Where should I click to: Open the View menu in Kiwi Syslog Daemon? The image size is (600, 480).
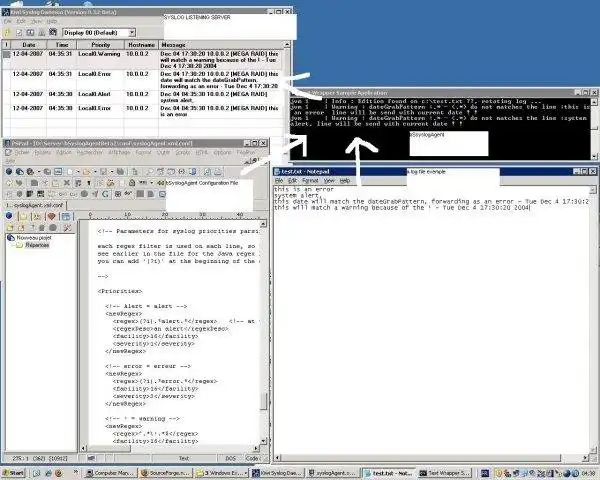36,21
